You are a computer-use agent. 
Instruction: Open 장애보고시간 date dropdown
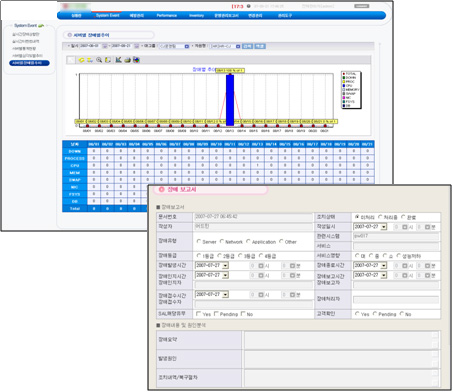click(384, 275)
